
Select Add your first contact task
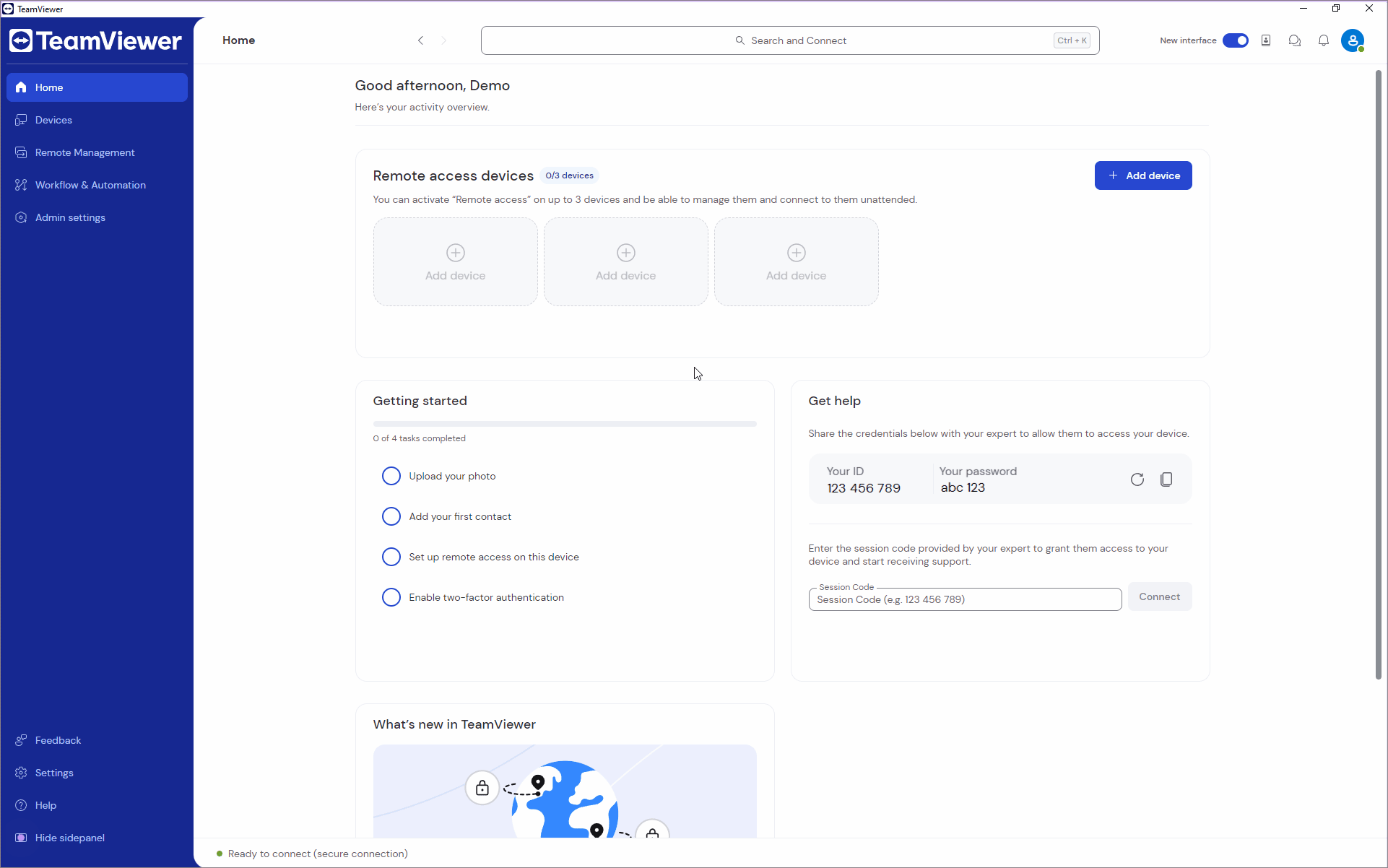(x=461, y=516)
